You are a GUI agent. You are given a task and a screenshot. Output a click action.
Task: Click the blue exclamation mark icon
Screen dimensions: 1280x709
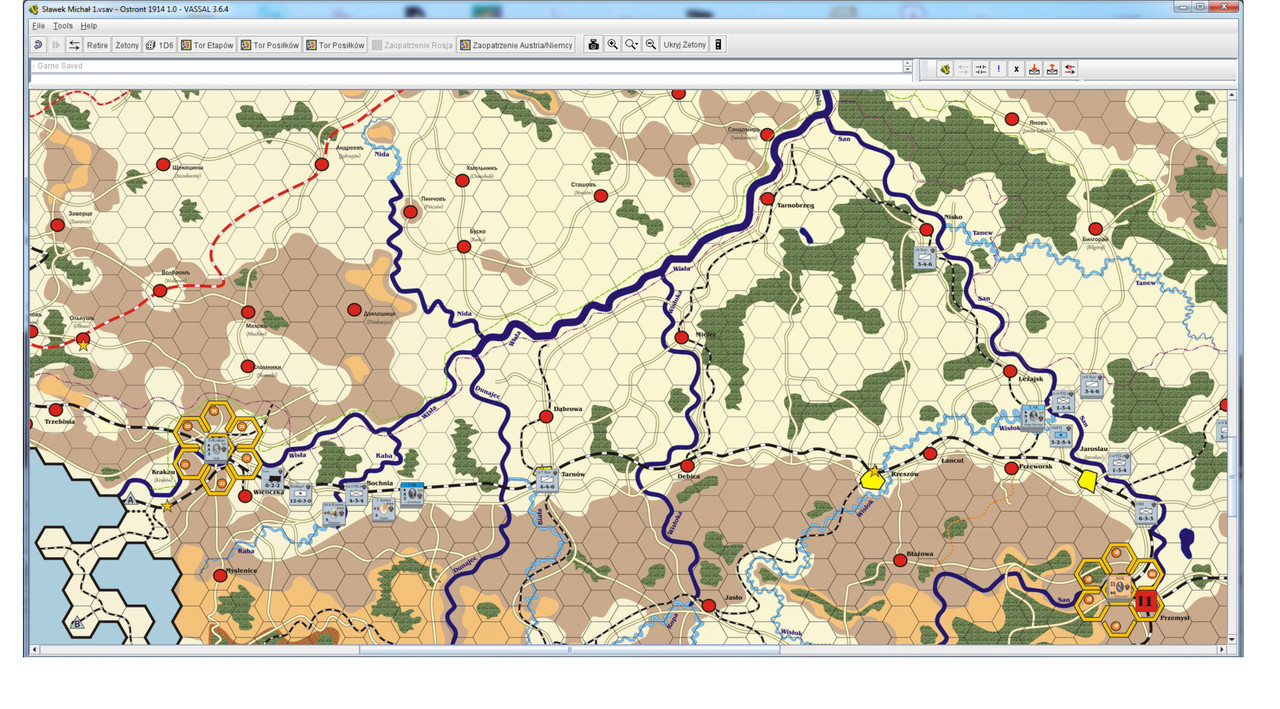(x=998, y=69)
